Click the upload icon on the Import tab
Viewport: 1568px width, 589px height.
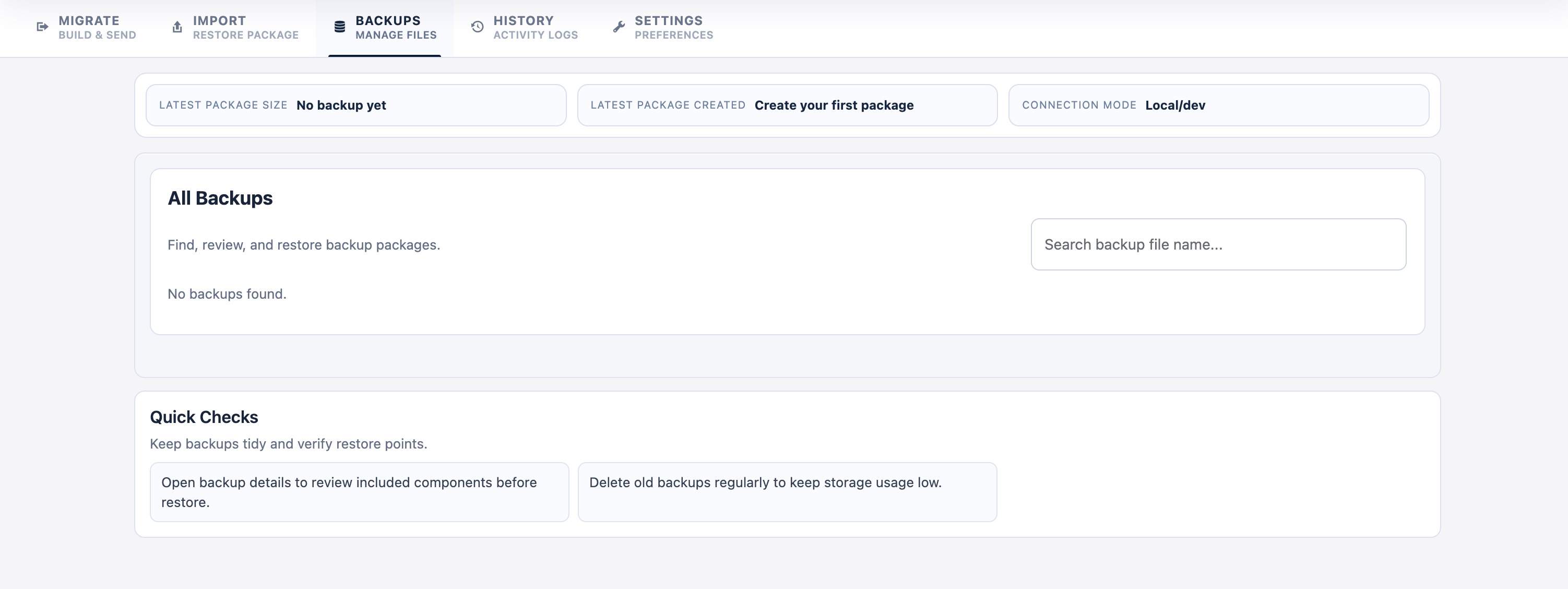click(x=176, y=27)
